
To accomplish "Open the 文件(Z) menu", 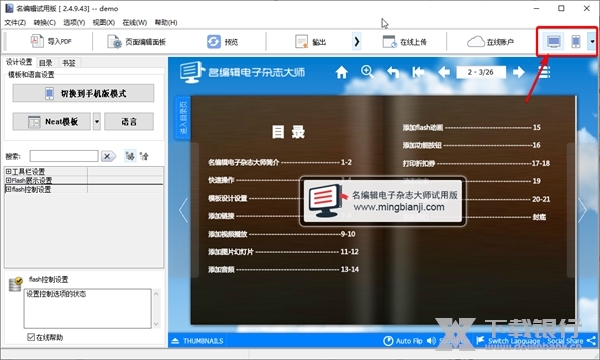I will (x=15, y=23).
